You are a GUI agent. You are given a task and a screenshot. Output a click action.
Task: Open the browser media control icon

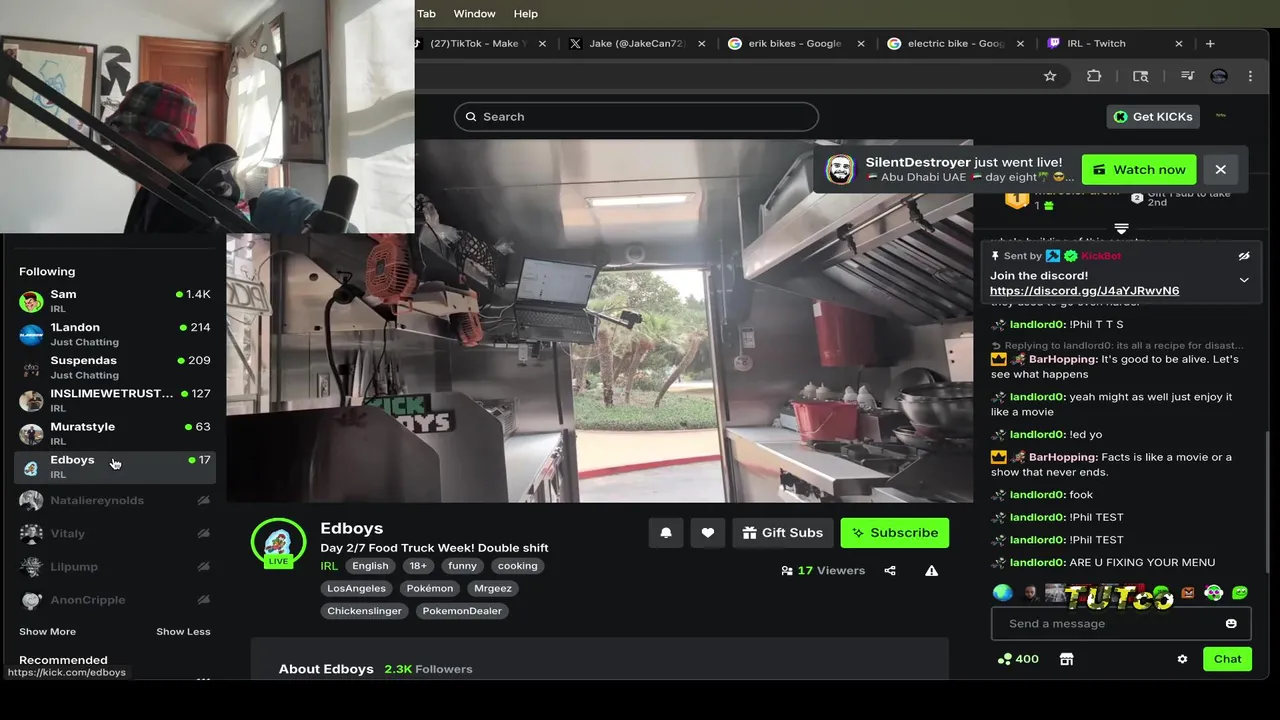pyautogui.click(x=1187, y=76)
